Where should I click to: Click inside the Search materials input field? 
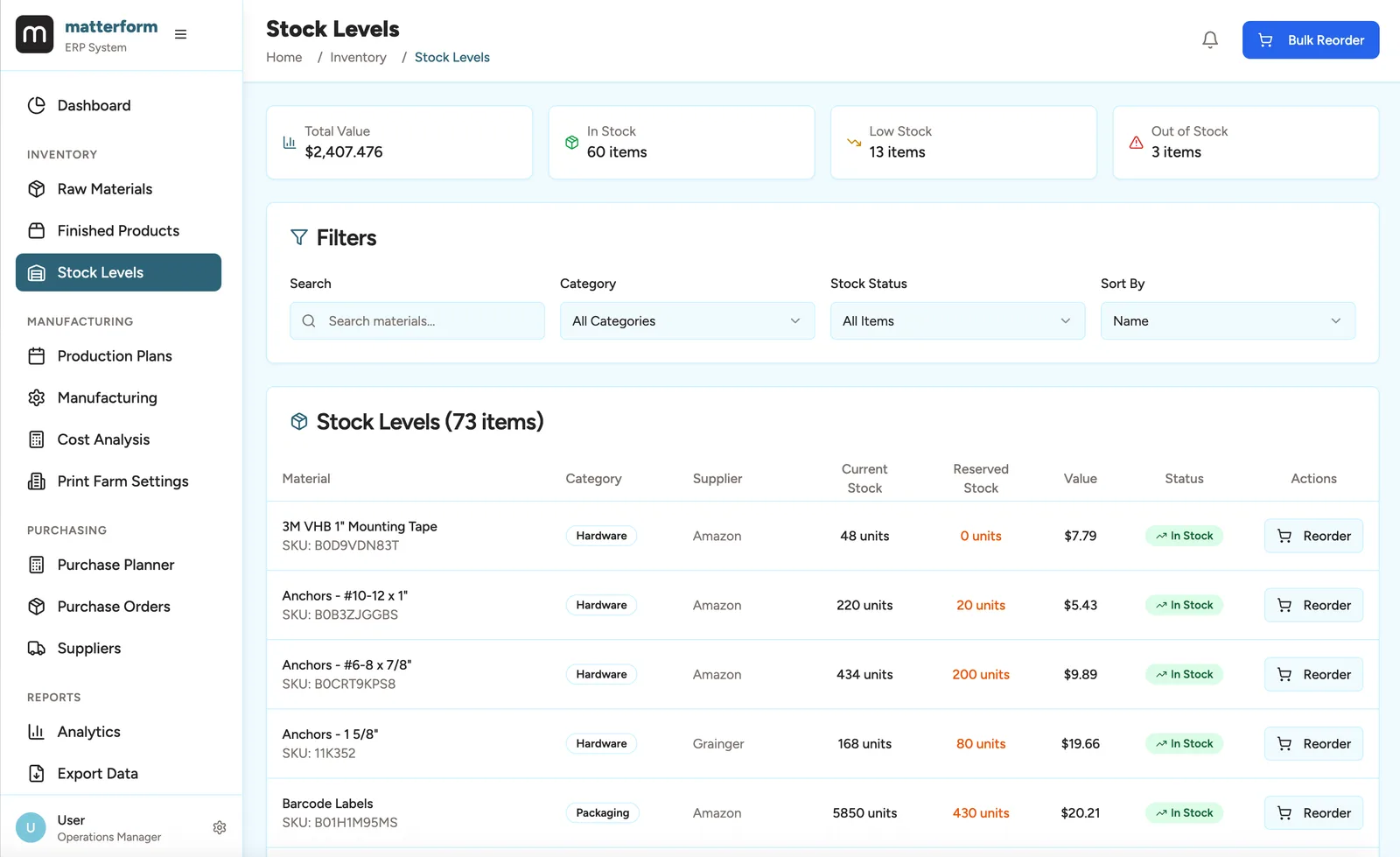tap(416, 321)
